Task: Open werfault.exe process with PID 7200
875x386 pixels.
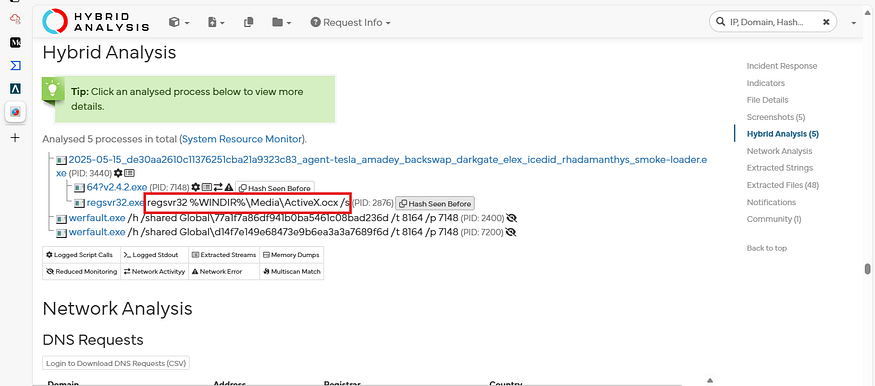Action: click(97, 231)
